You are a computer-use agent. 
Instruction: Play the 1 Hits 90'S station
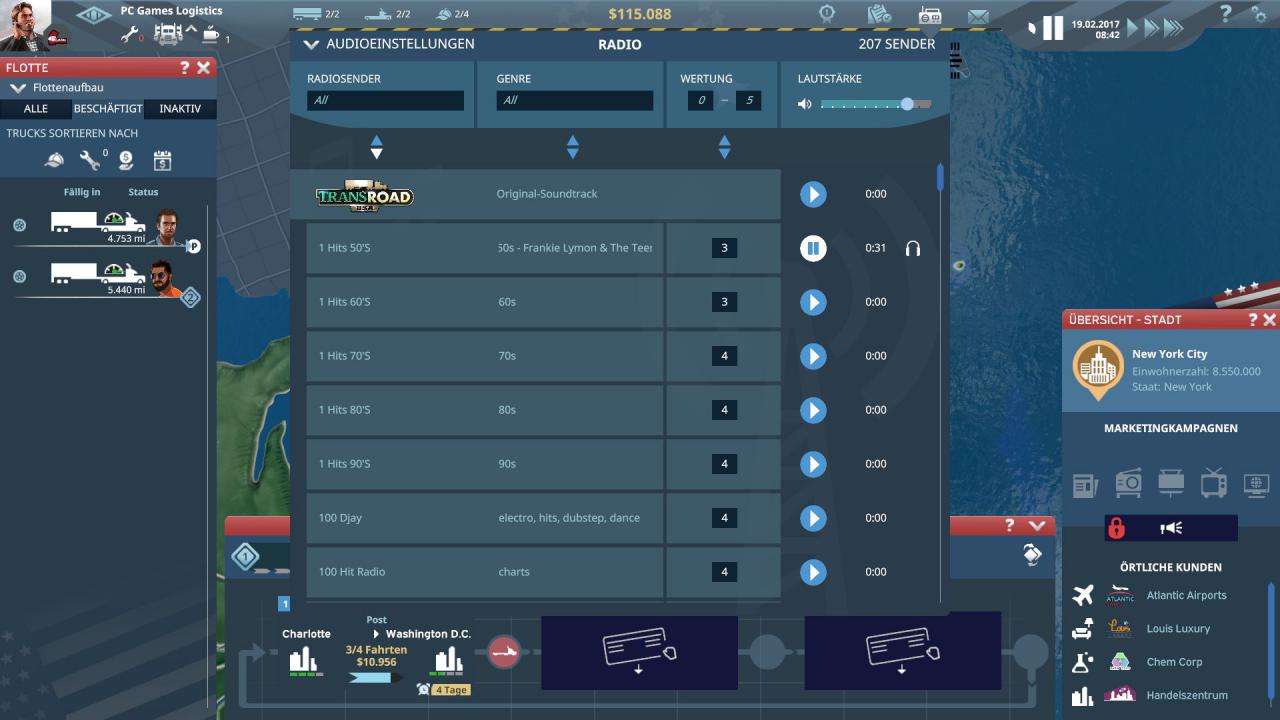click(813, 464)
